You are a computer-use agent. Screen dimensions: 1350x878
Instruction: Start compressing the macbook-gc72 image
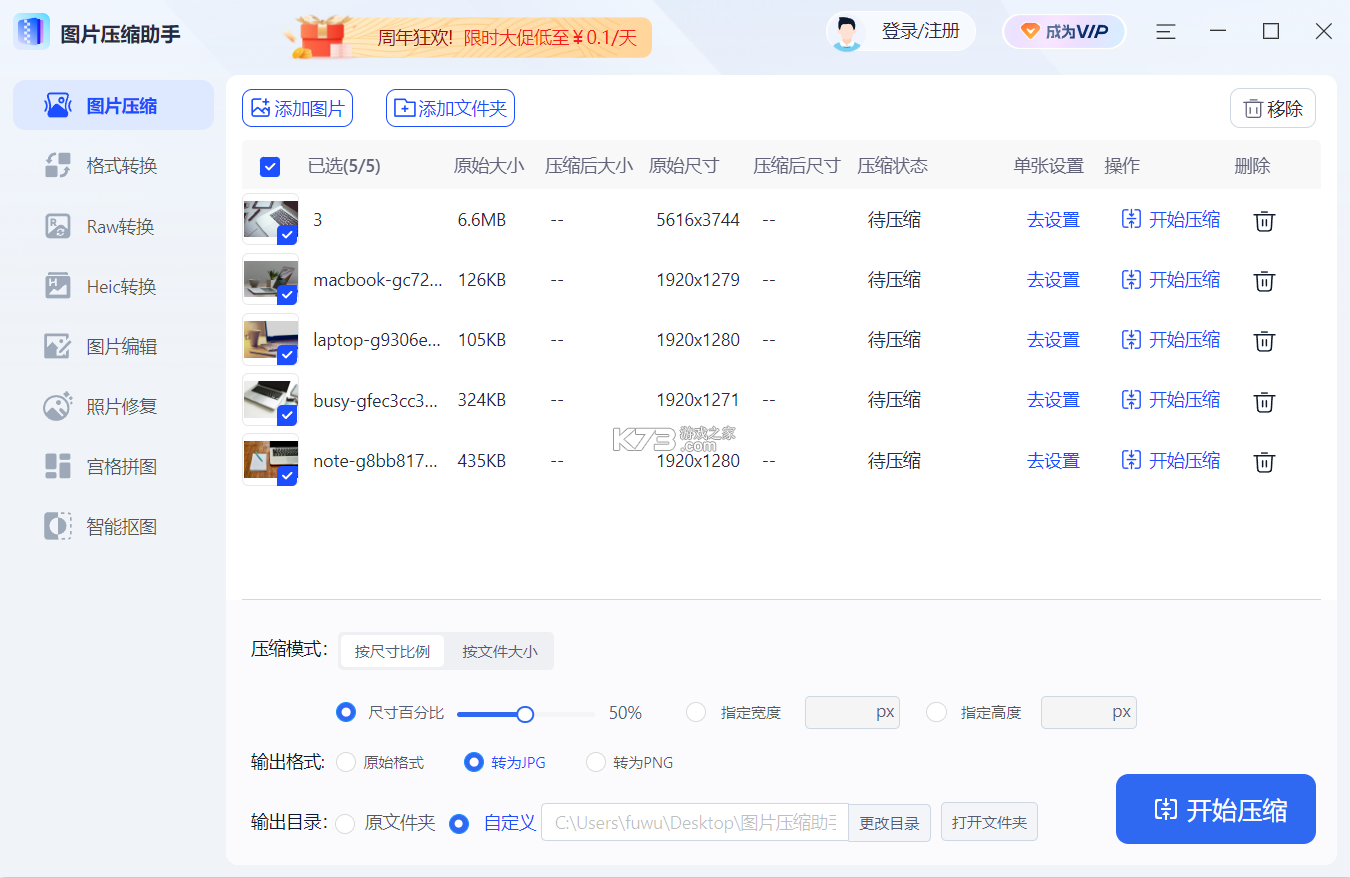tap(1171, 280)
